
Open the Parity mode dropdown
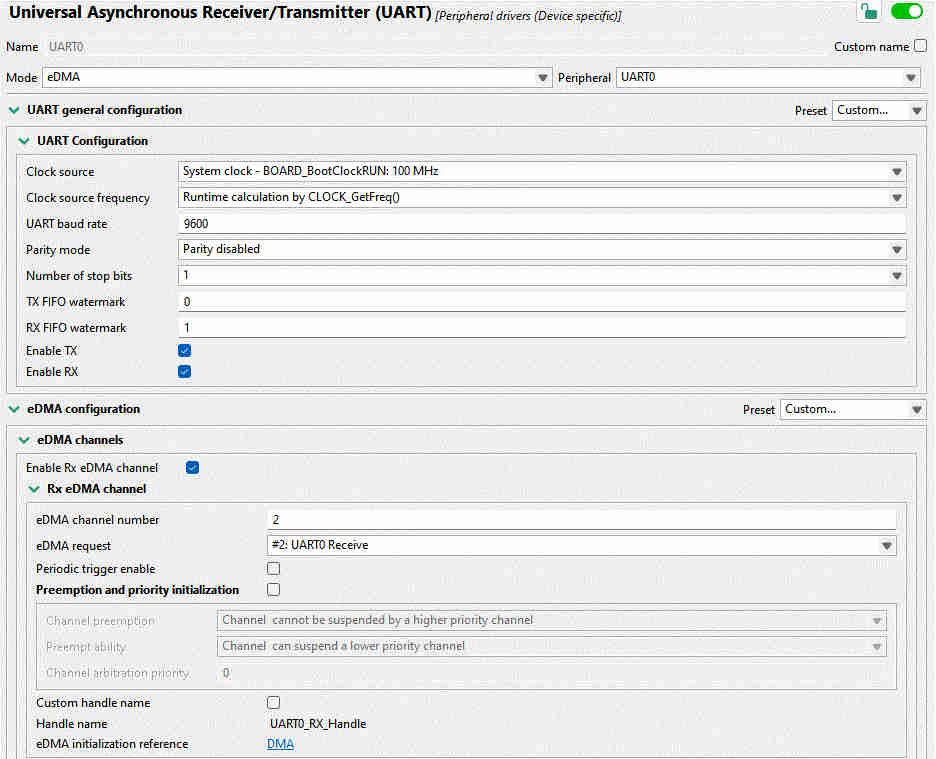(542, 249)
